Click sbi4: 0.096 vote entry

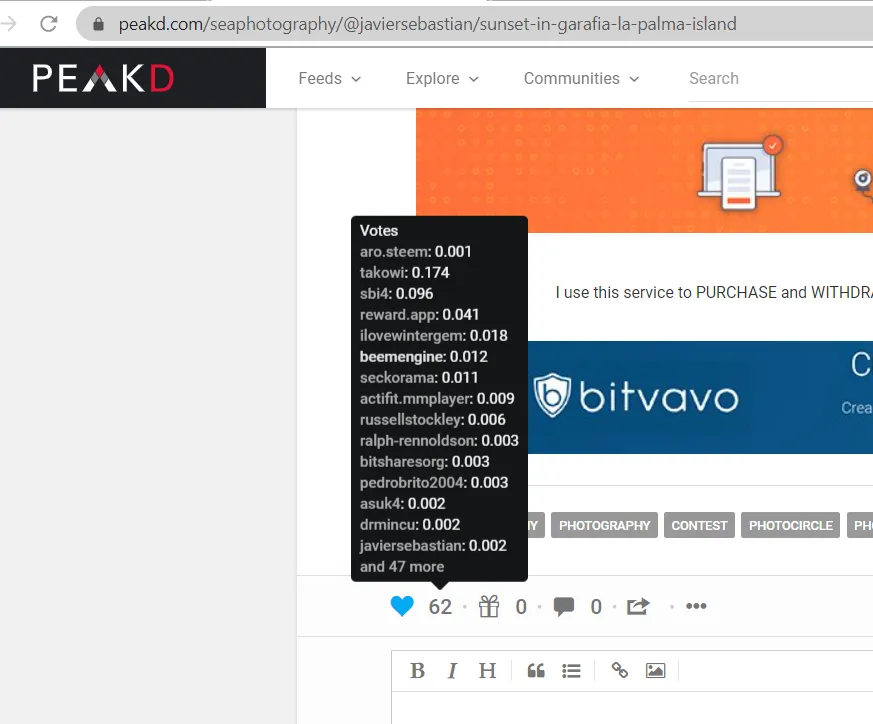pos(396,293)
